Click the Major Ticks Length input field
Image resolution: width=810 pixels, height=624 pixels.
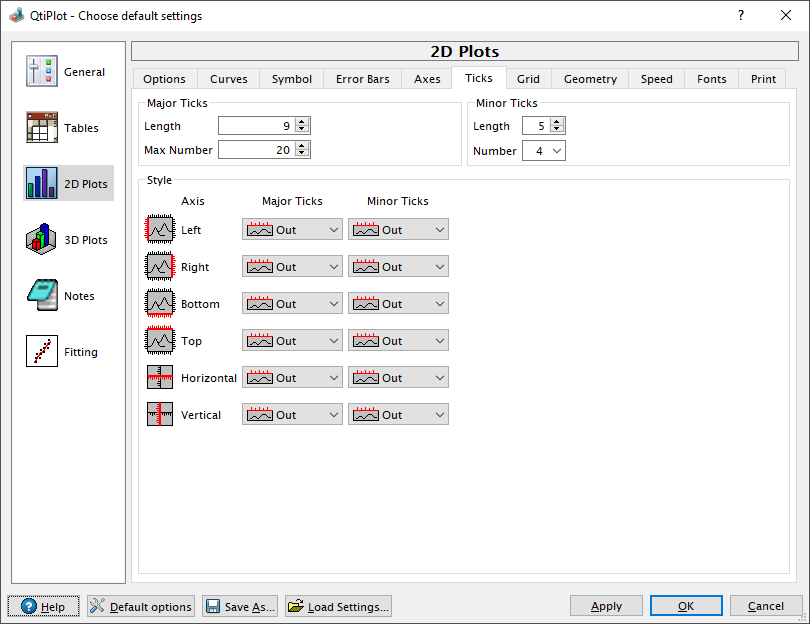point(256,126)
